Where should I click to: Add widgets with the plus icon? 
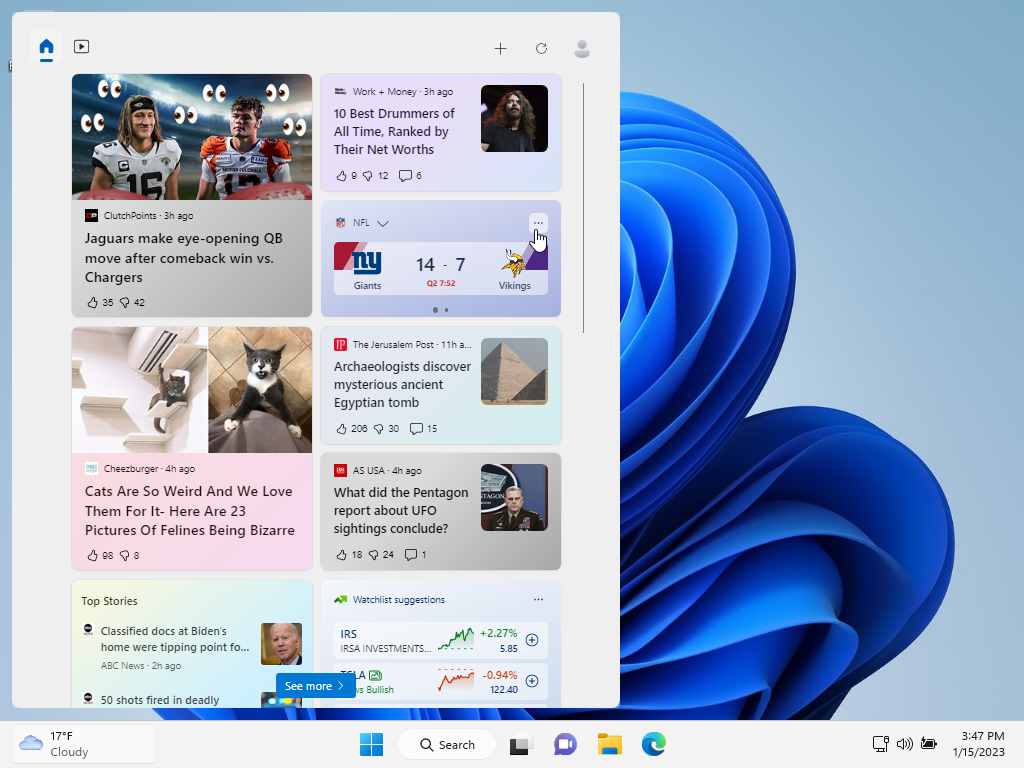(x=500, y=48)
